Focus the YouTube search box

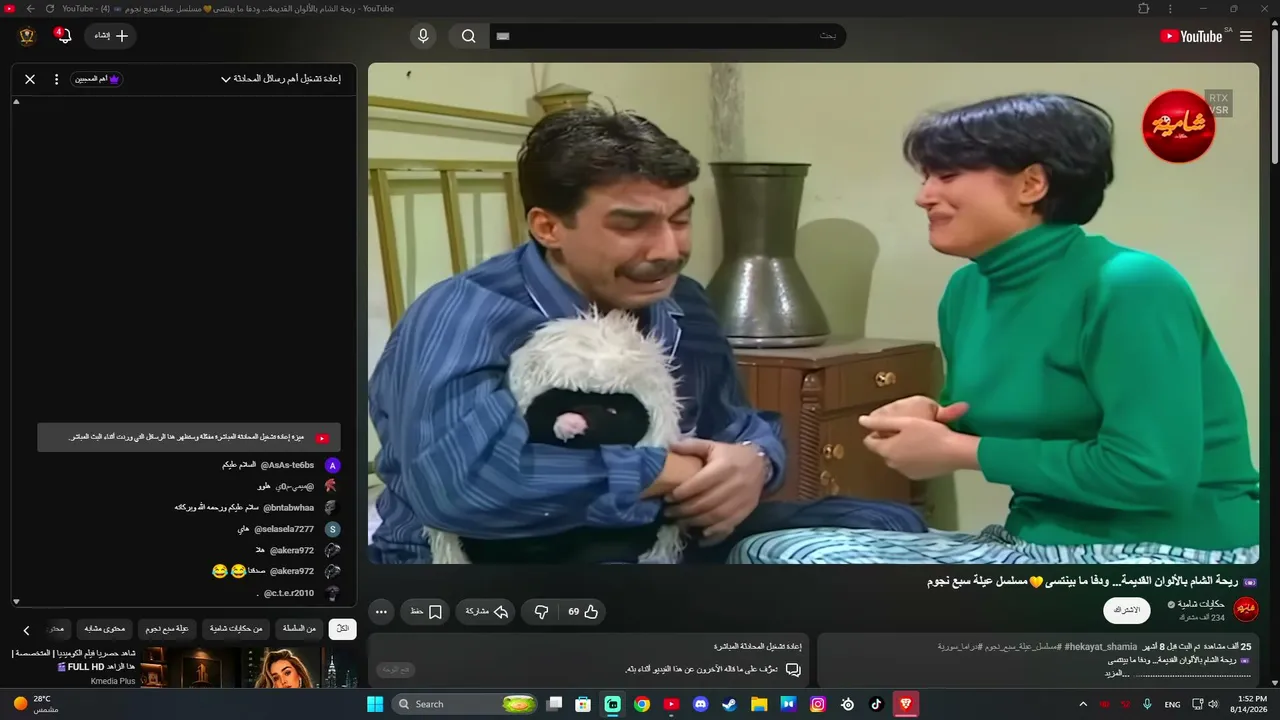tap(668, 36)
